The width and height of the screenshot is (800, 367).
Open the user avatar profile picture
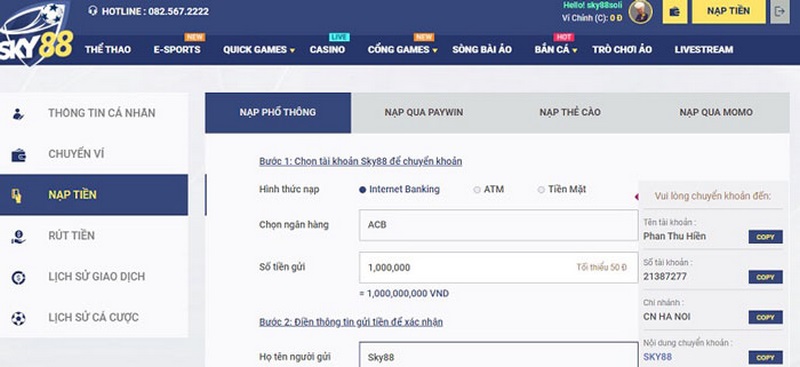640,12
